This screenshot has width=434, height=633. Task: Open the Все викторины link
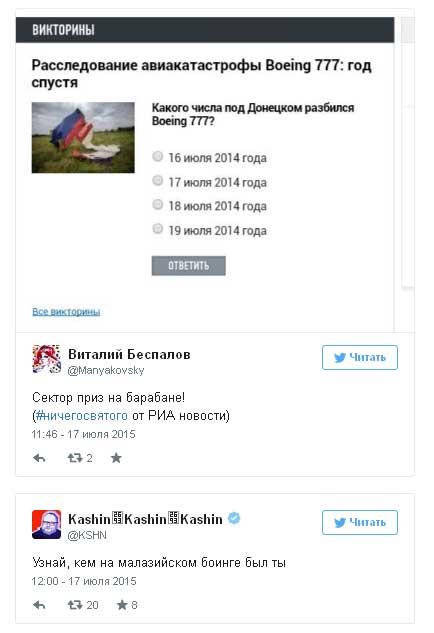pyautogui.click(x=66, y=312)
